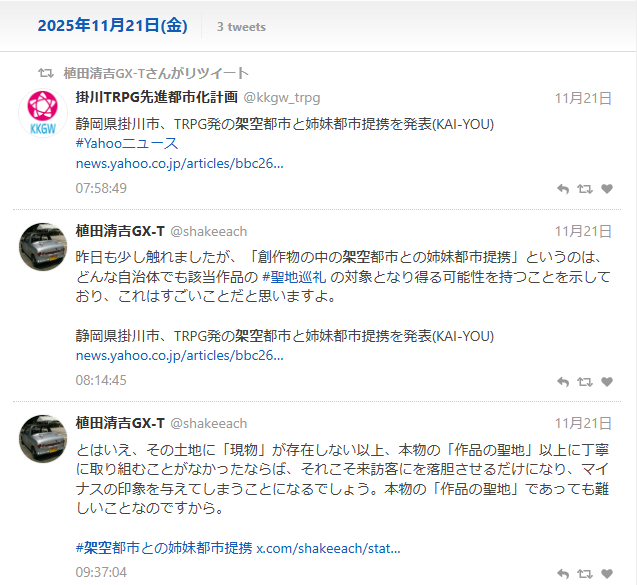Retweet the 07:58:49 kkgw_trpg tweet
637x585 pixels.
(x=585, y=189)
